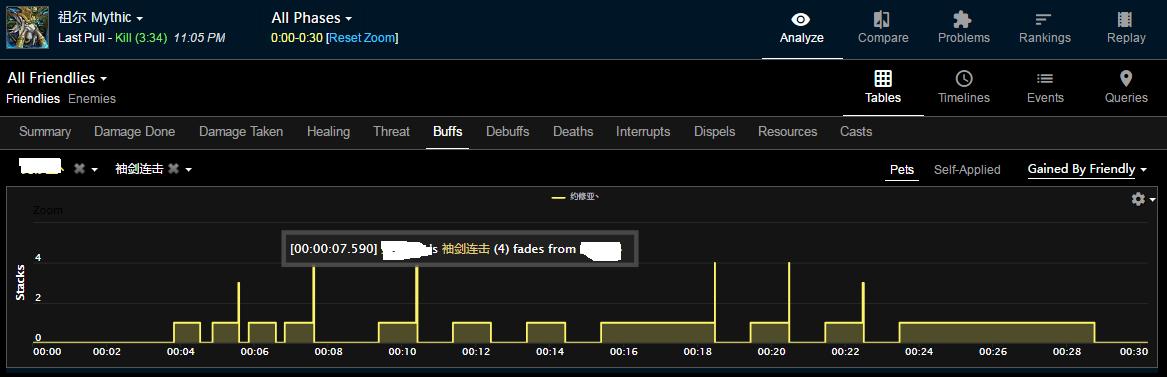Expand the All Phases dropdown
Screen dimensions: 1167x377
pyautogui.click(x=312, y=18)
